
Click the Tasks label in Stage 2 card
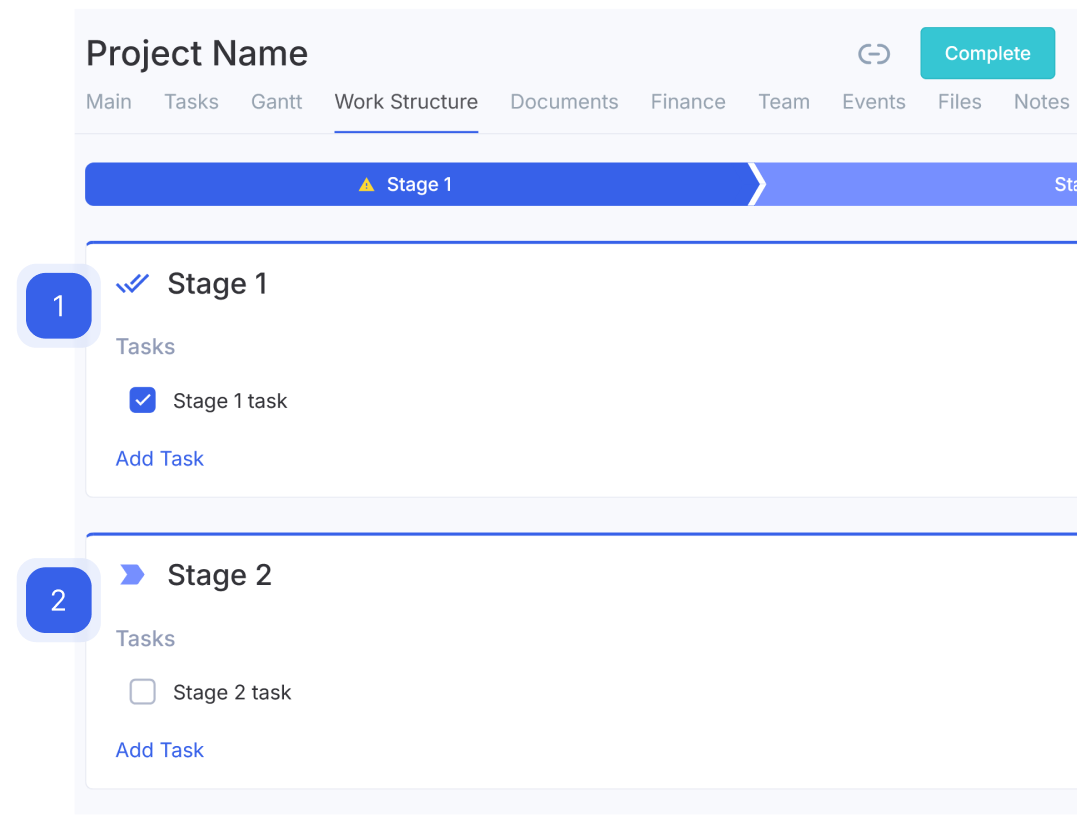(145, 638)
